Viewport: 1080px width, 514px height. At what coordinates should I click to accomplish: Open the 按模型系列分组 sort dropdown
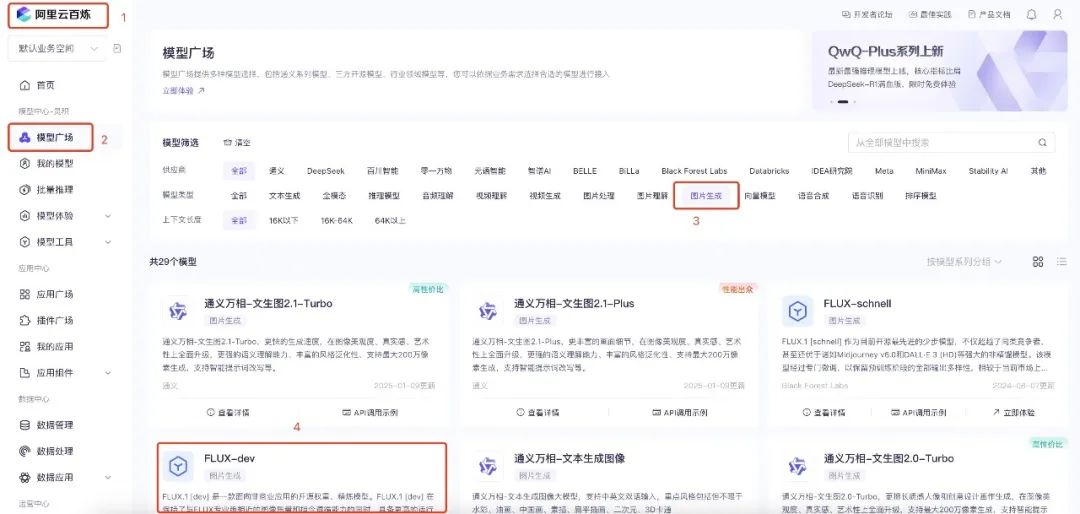pos(964,262)
